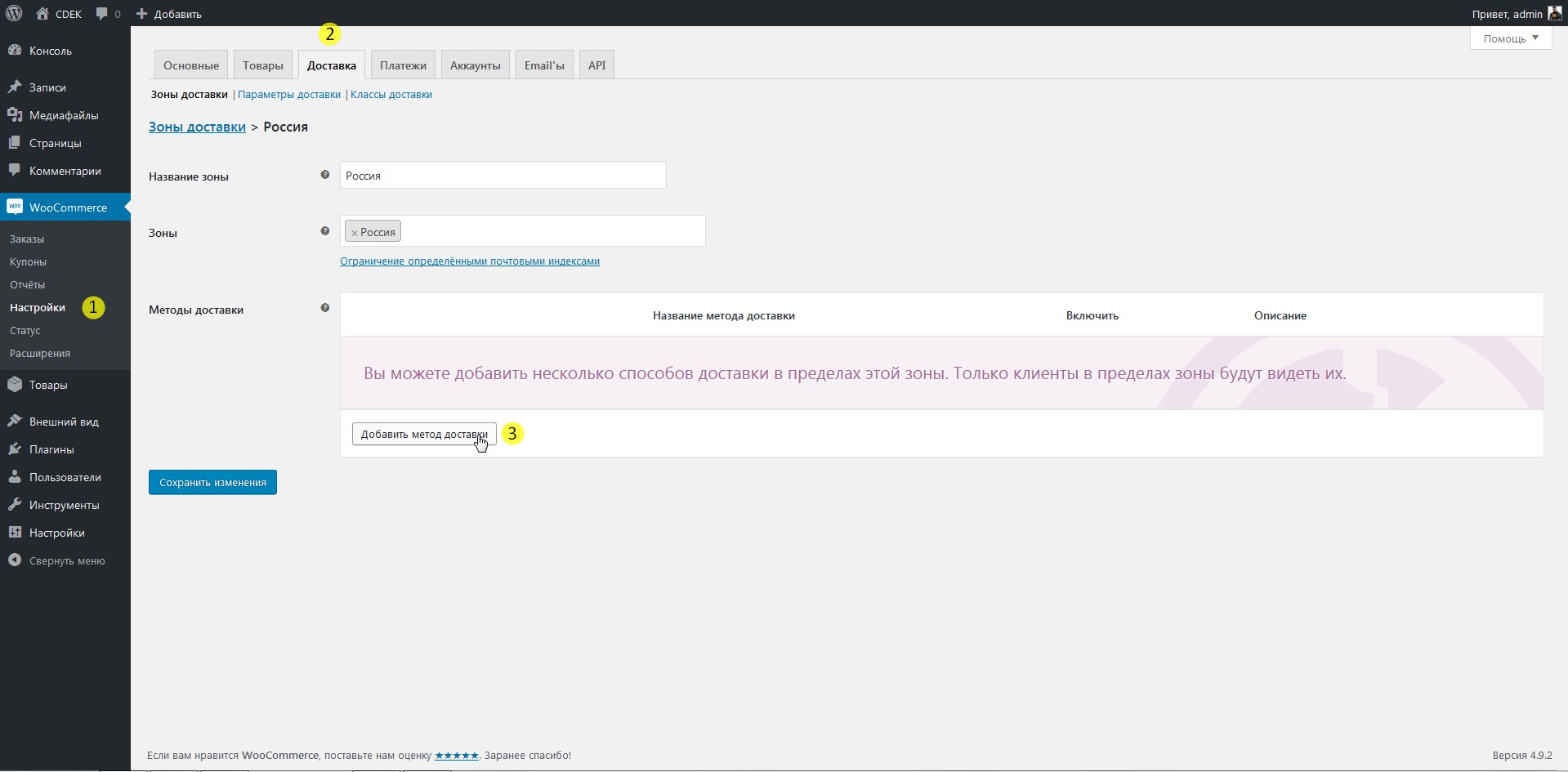Focus the Название зоны text field
Viewport: 1568px width, 772px height.
(503, 175)
